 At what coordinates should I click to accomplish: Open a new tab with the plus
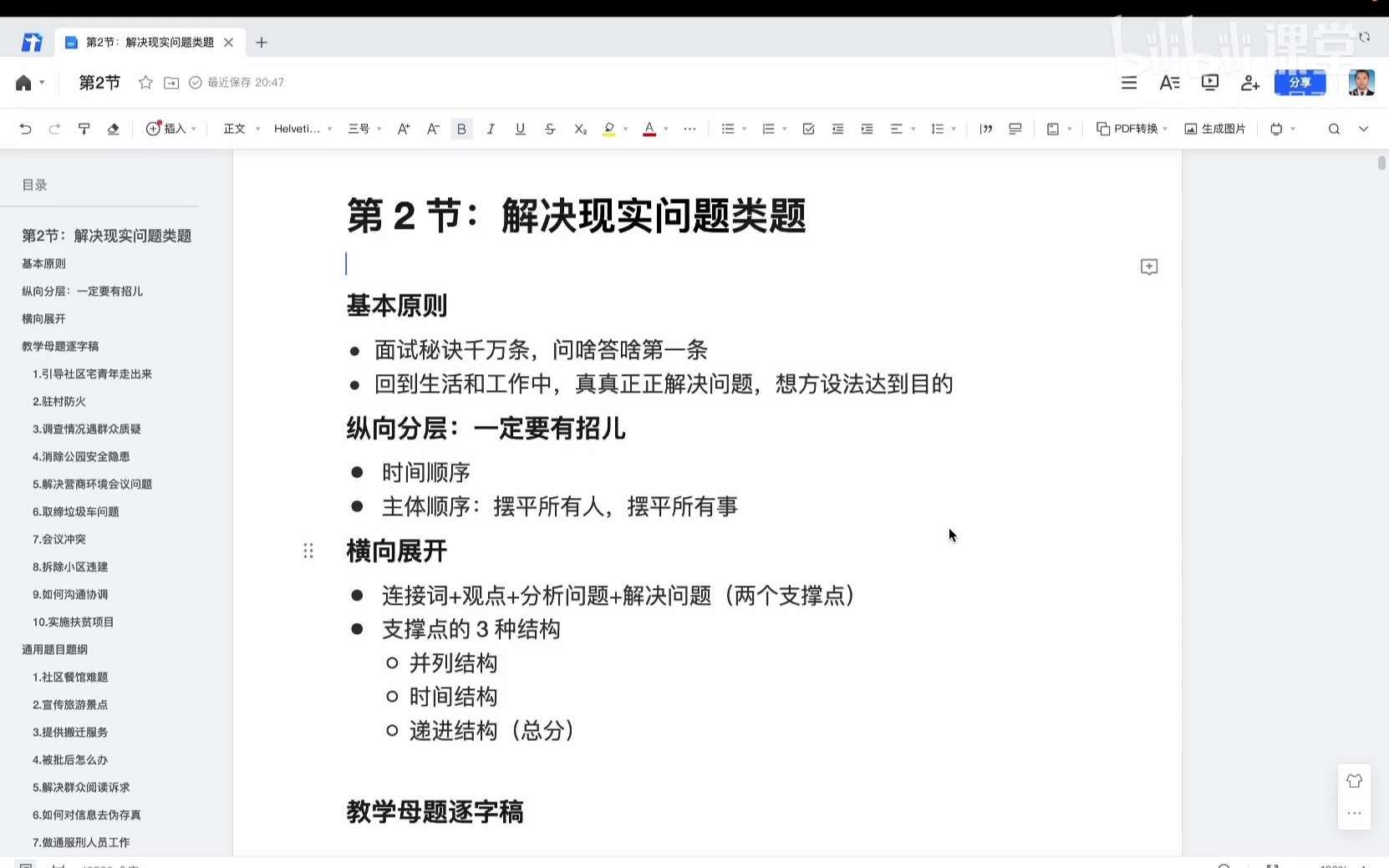262,43
